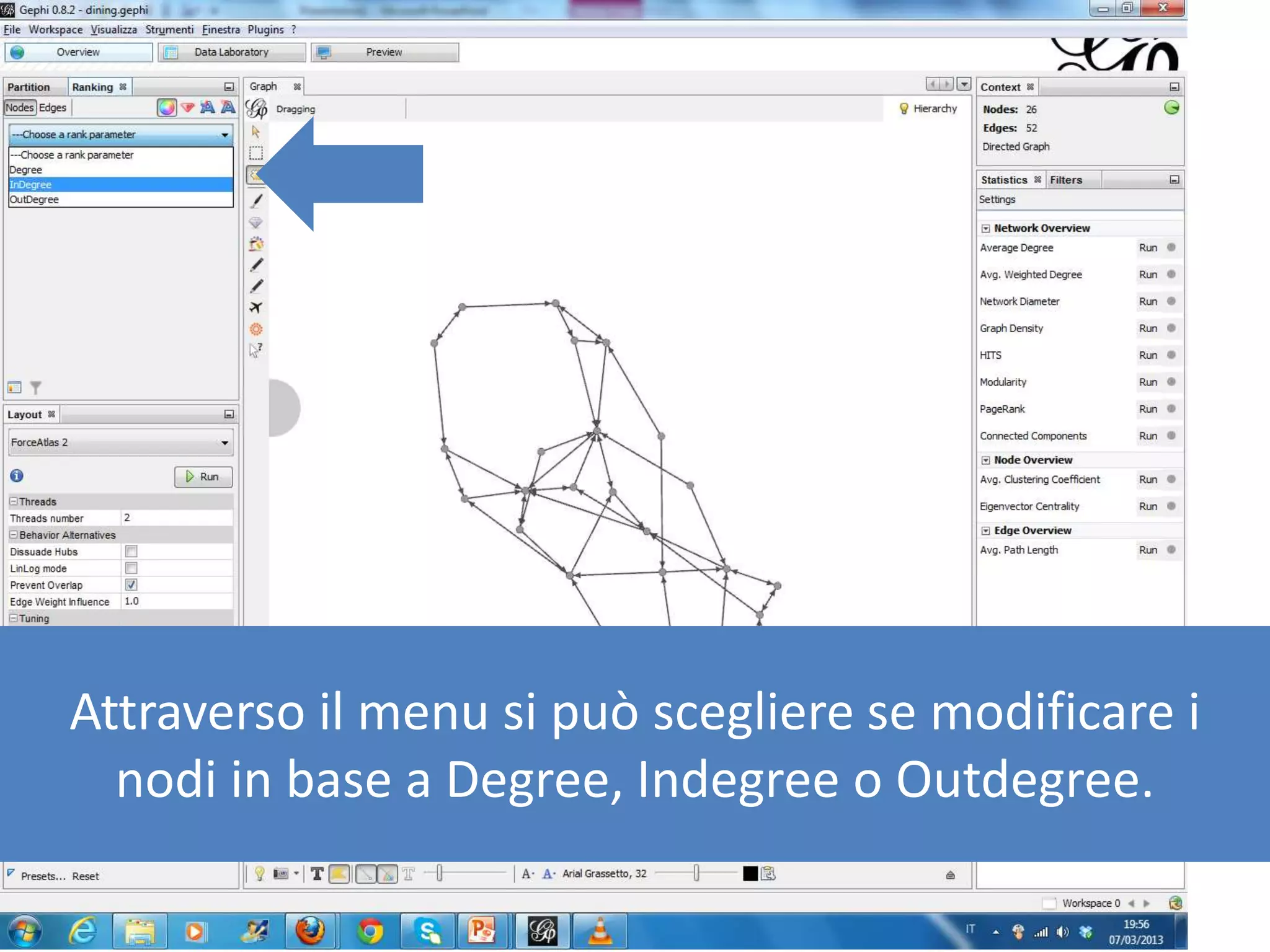Viewport: 1270px width, 952px height.
Task: Run the ForceAtlas 2 layout
Action: click(x=203, y=477)
